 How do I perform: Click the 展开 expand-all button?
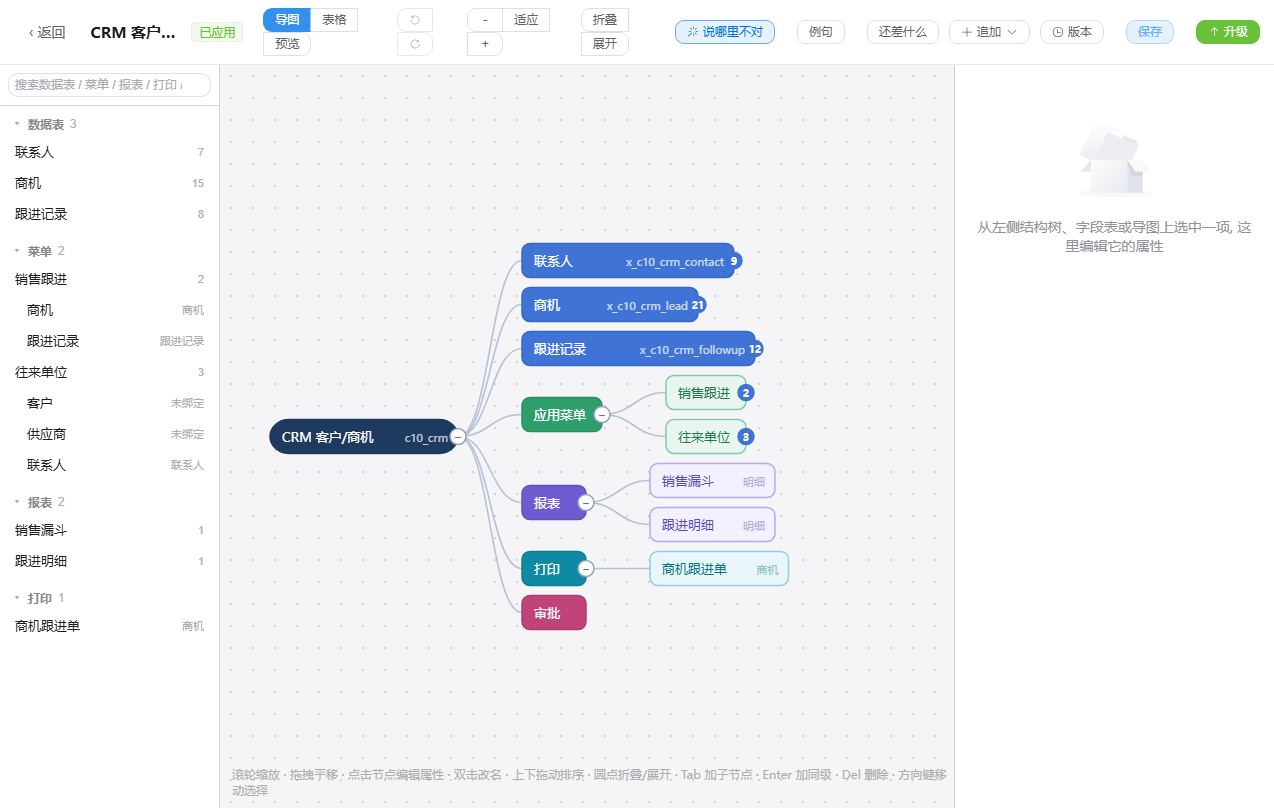click(605, 44)
